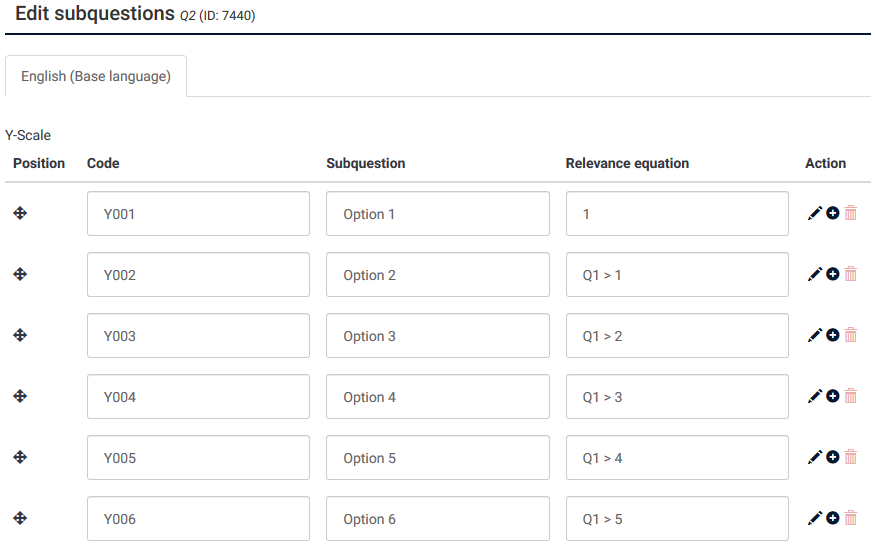Viewport: 875px width, 550px height.
Task: Click the Y004 code text box
Action: click(x=198, y=397)
